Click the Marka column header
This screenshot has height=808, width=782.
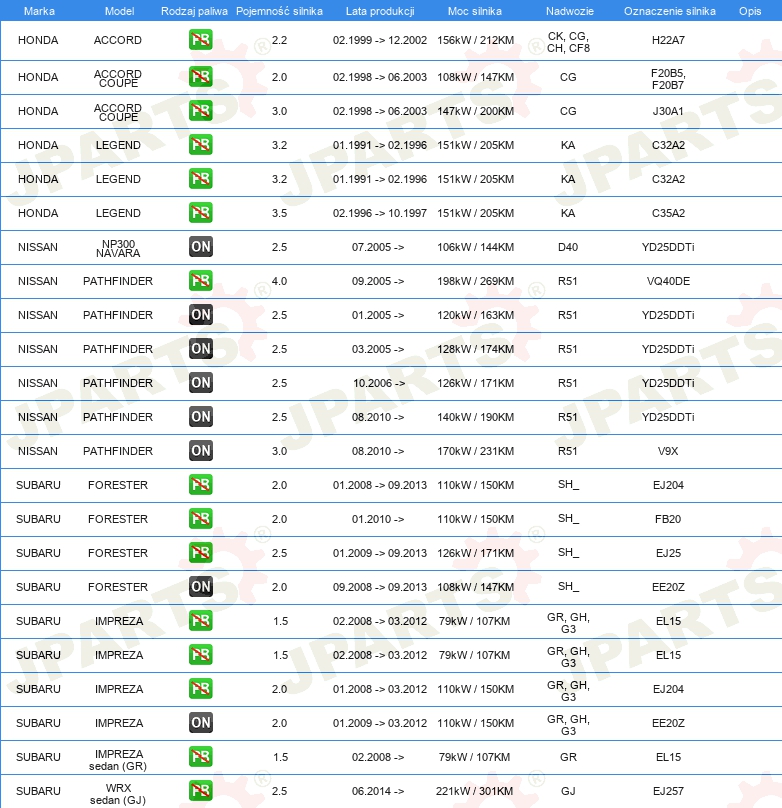tap(39, 11)
